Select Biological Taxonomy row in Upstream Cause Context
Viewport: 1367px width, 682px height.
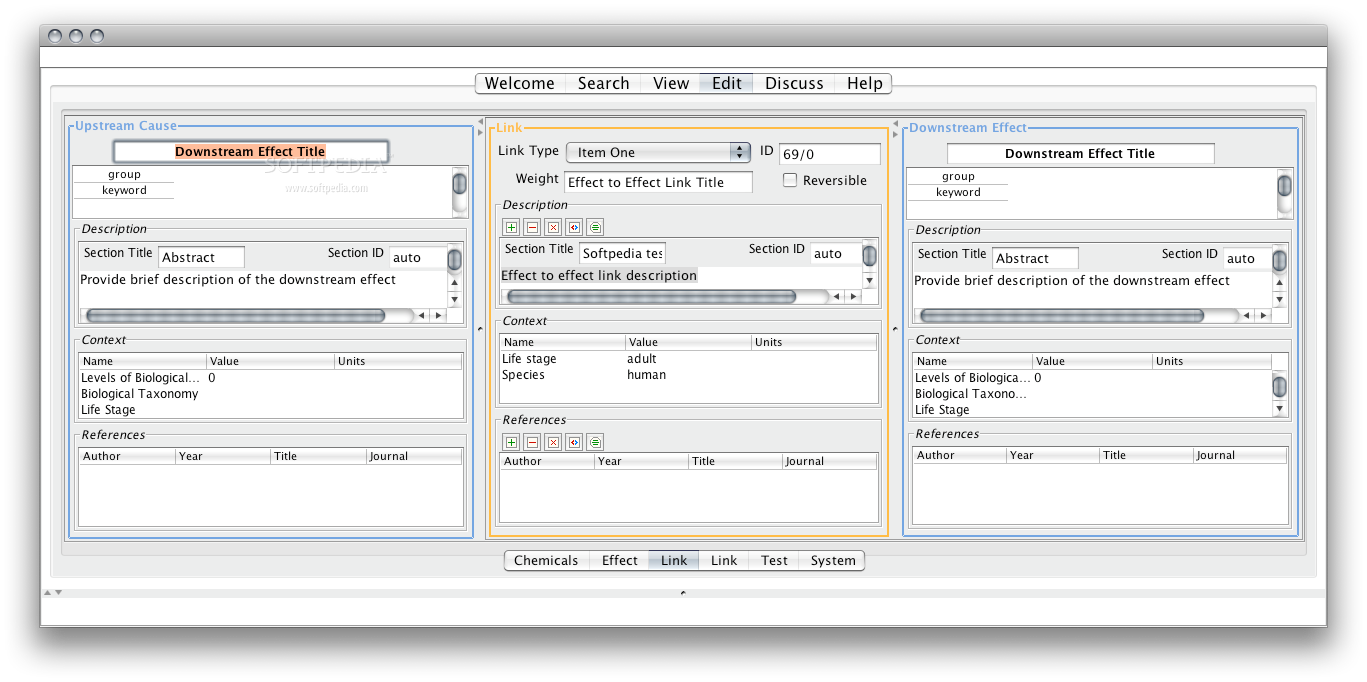point(270,394)
